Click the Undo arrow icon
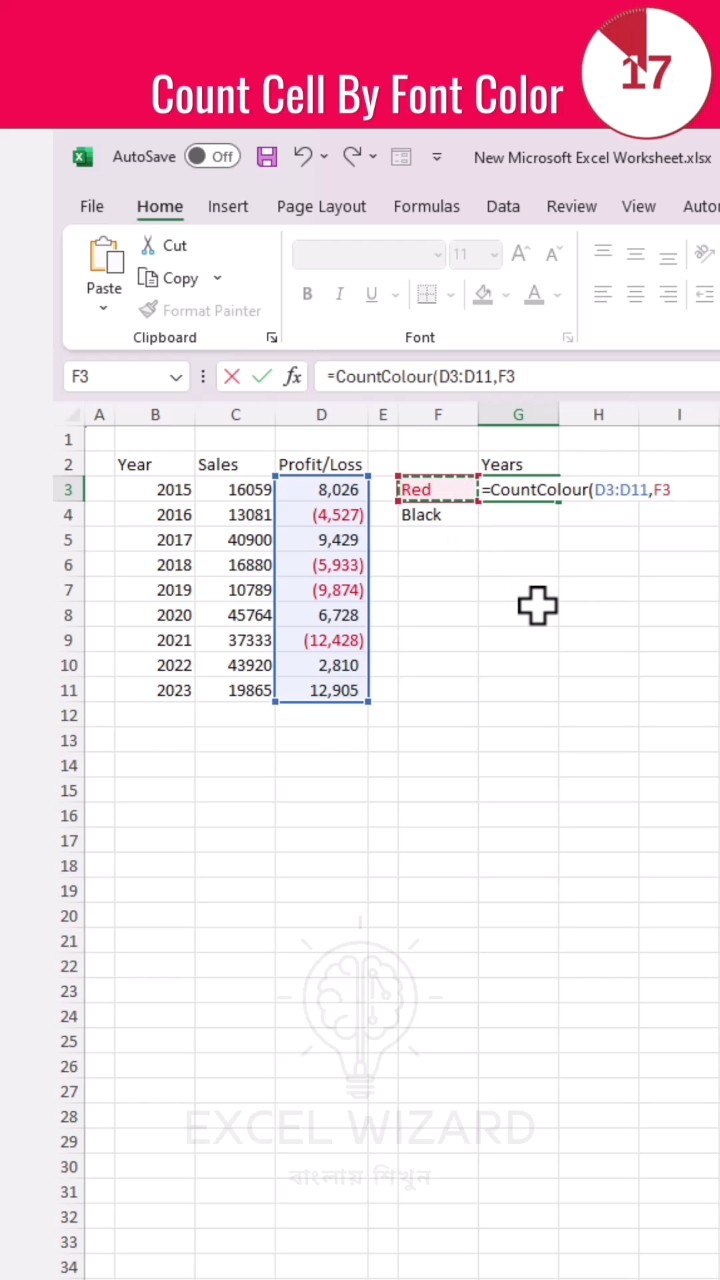The width and height of the screenshot is (720, 1280). click(x=303, y=156)
